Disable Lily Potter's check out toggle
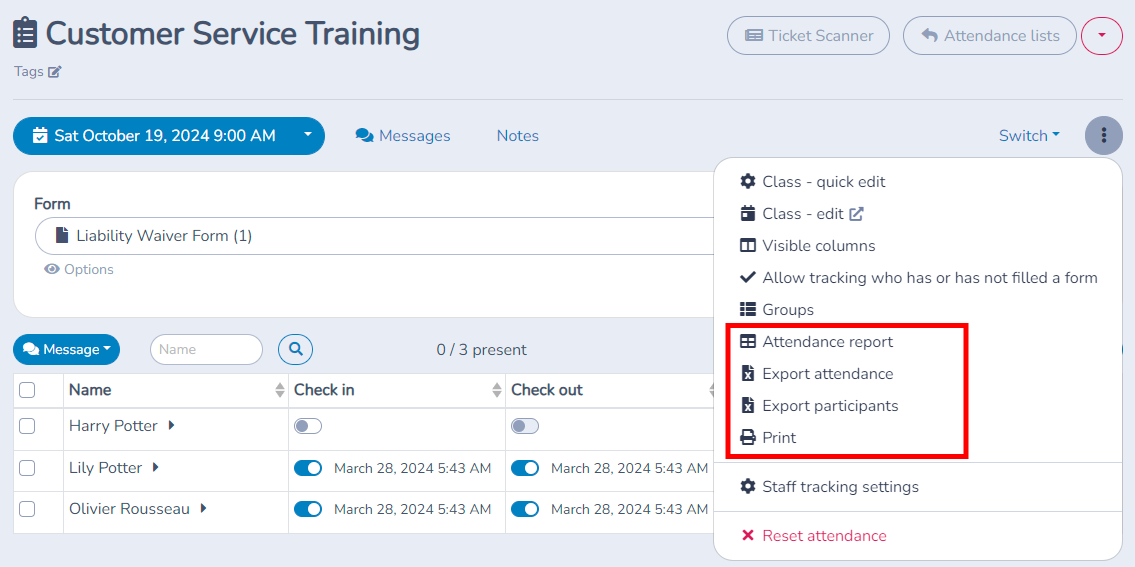This screenshot has width=1135, height=567. pyautogui.click(x=525, y=469)
